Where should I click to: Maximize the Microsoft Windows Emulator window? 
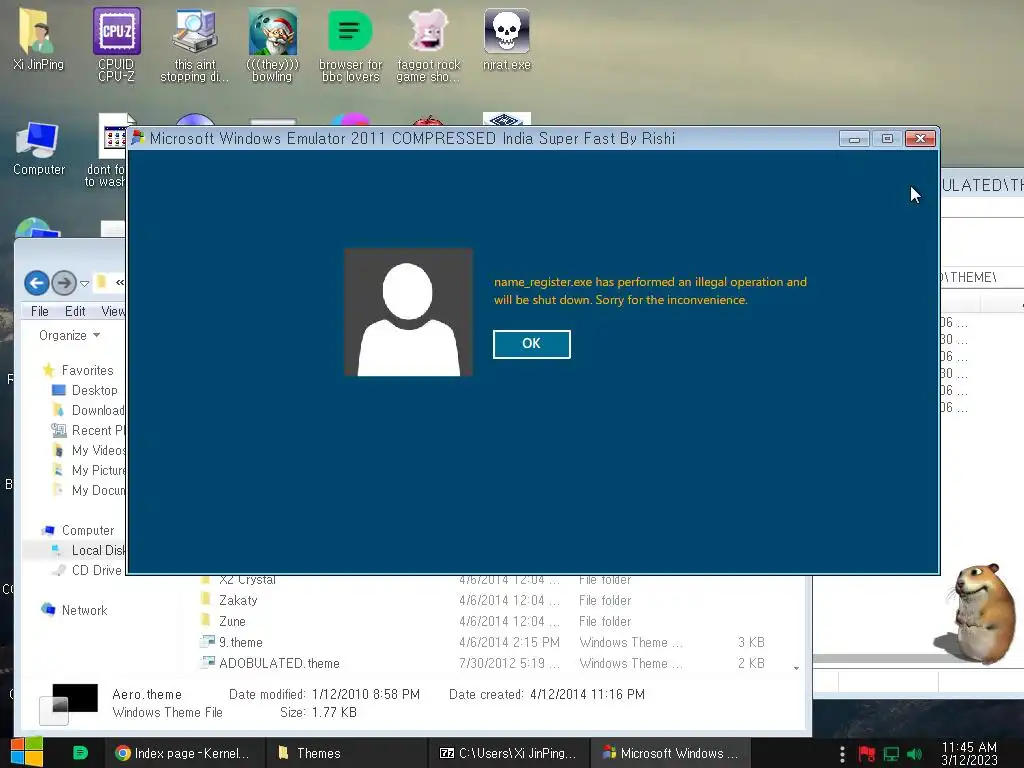click(x=887, y=138)
